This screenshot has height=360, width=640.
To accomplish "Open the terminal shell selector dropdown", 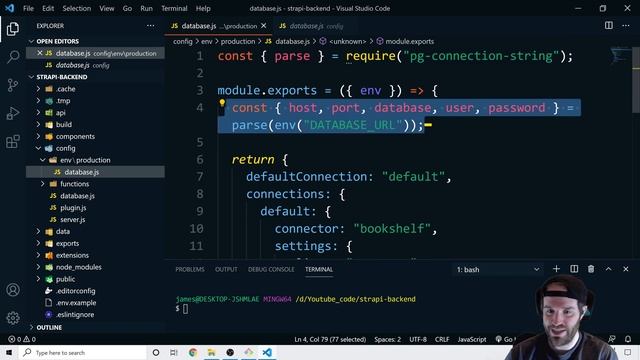I will [x=498, y=269].
